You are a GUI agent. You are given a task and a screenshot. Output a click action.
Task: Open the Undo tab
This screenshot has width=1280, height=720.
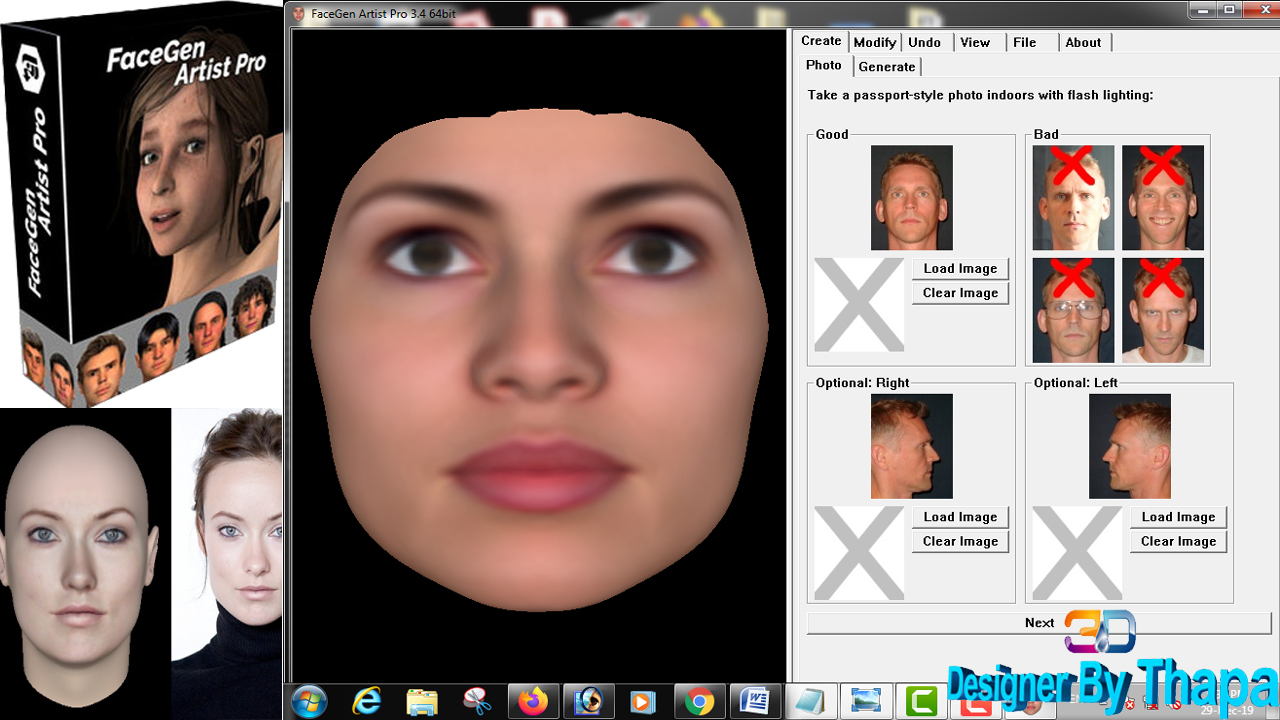pos(925,42)
